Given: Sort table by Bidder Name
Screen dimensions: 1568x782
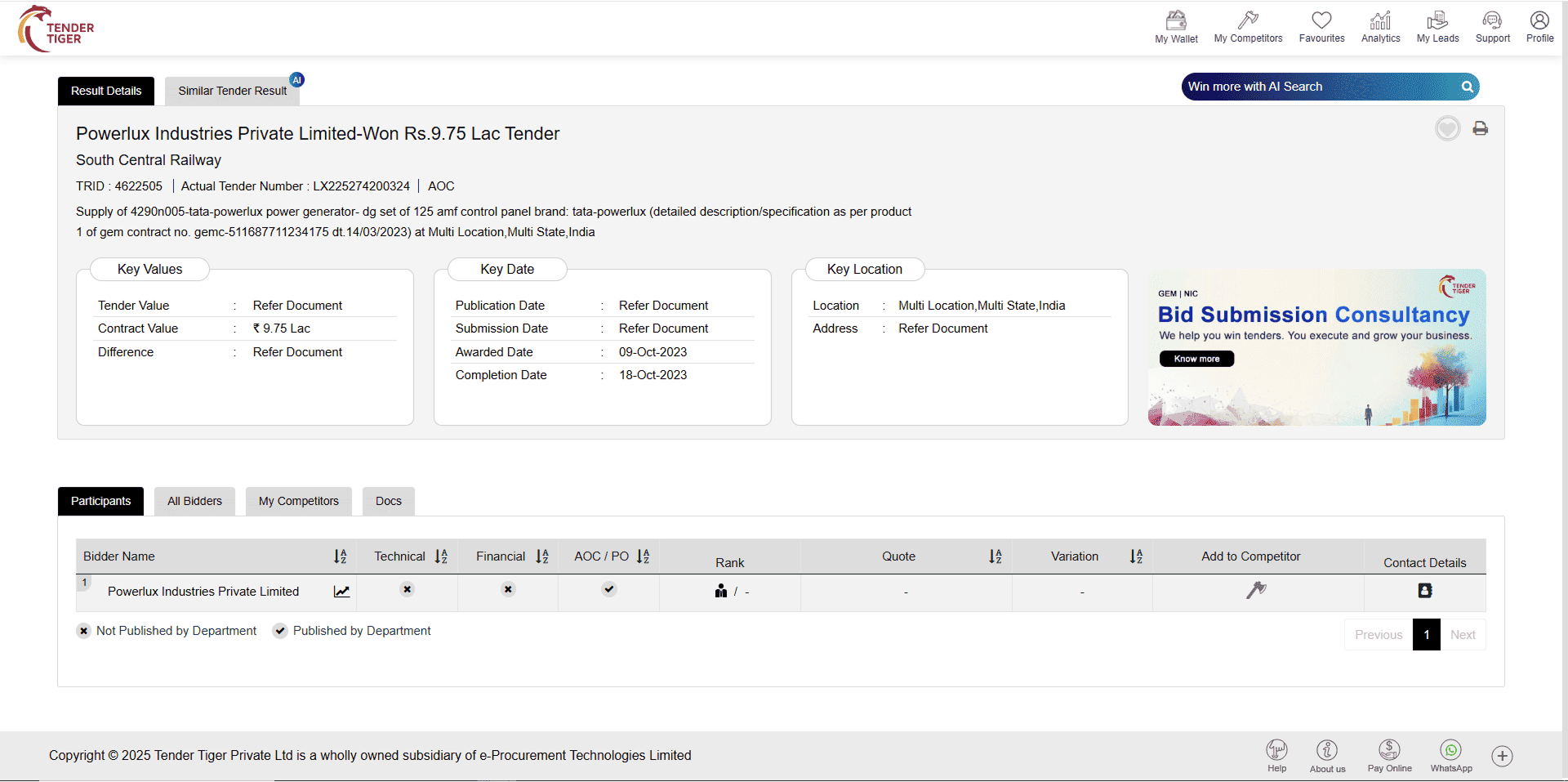Looking at the screenshot, I should coord(340,556).
